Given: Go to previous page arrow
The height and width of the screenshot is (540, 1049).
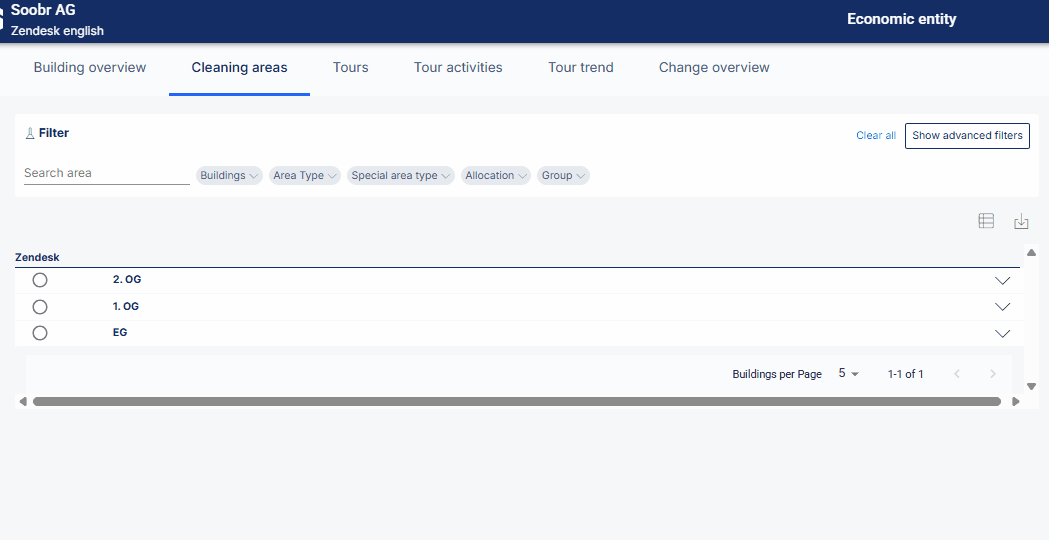Looking at the screenshot, I should [x=957, y=374].
